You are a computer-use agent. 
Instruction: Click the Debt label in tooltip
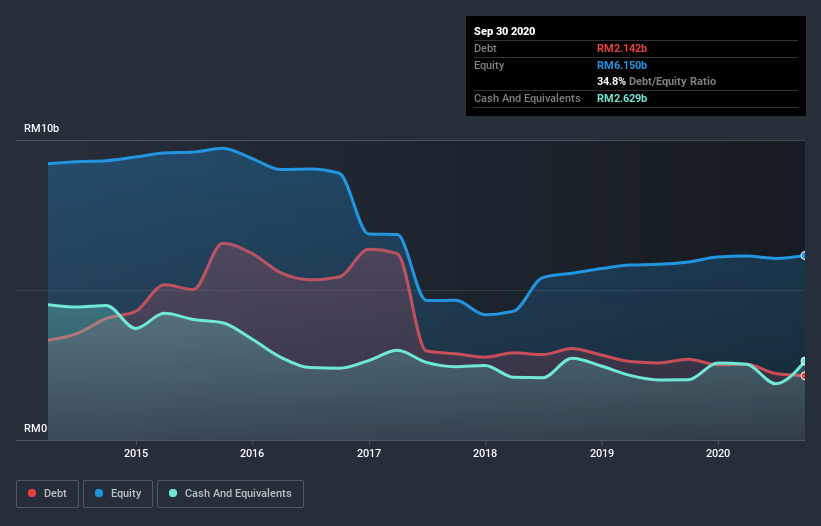pos(485,48)
